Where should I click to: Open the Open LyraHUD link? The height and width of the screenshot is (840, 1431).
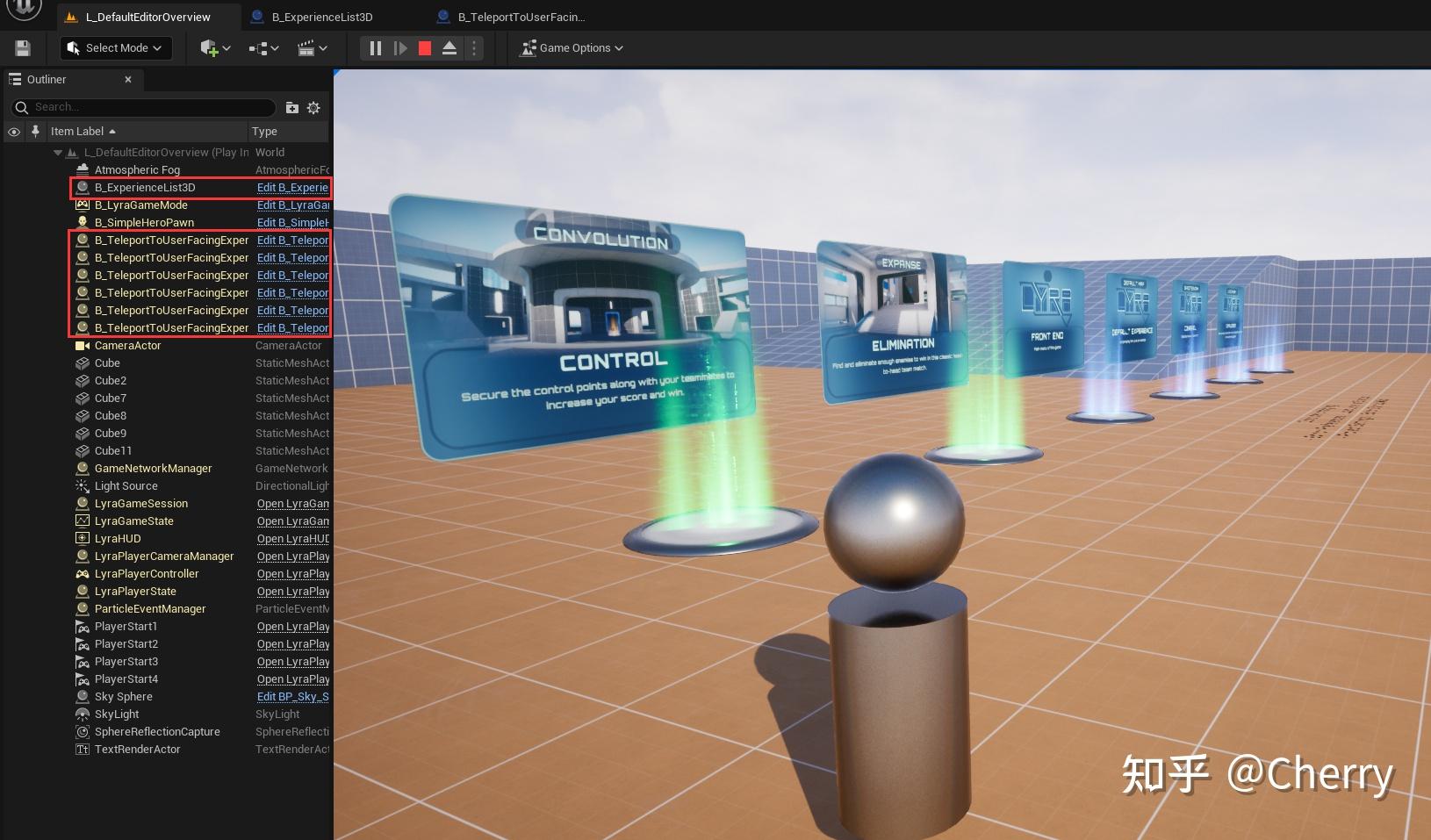coord(292,539)
